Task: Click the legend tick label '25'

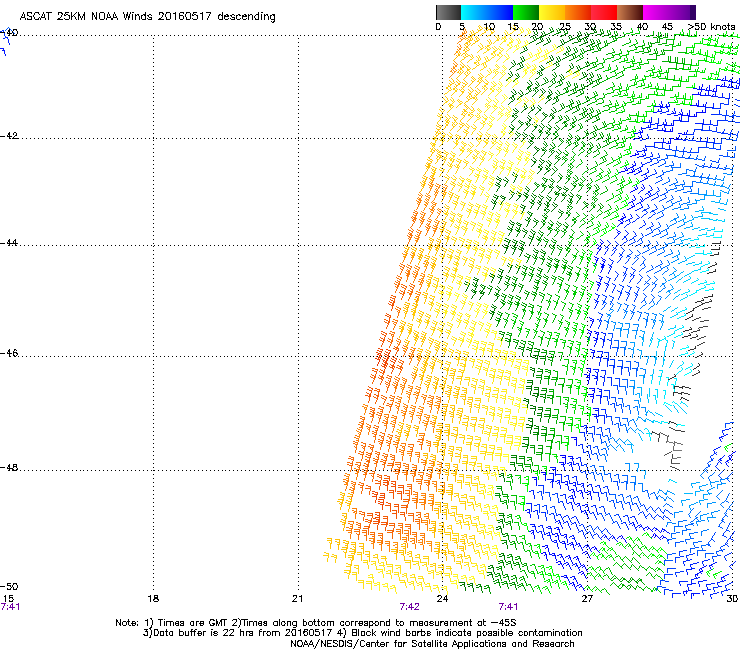Action: (565, 27)
